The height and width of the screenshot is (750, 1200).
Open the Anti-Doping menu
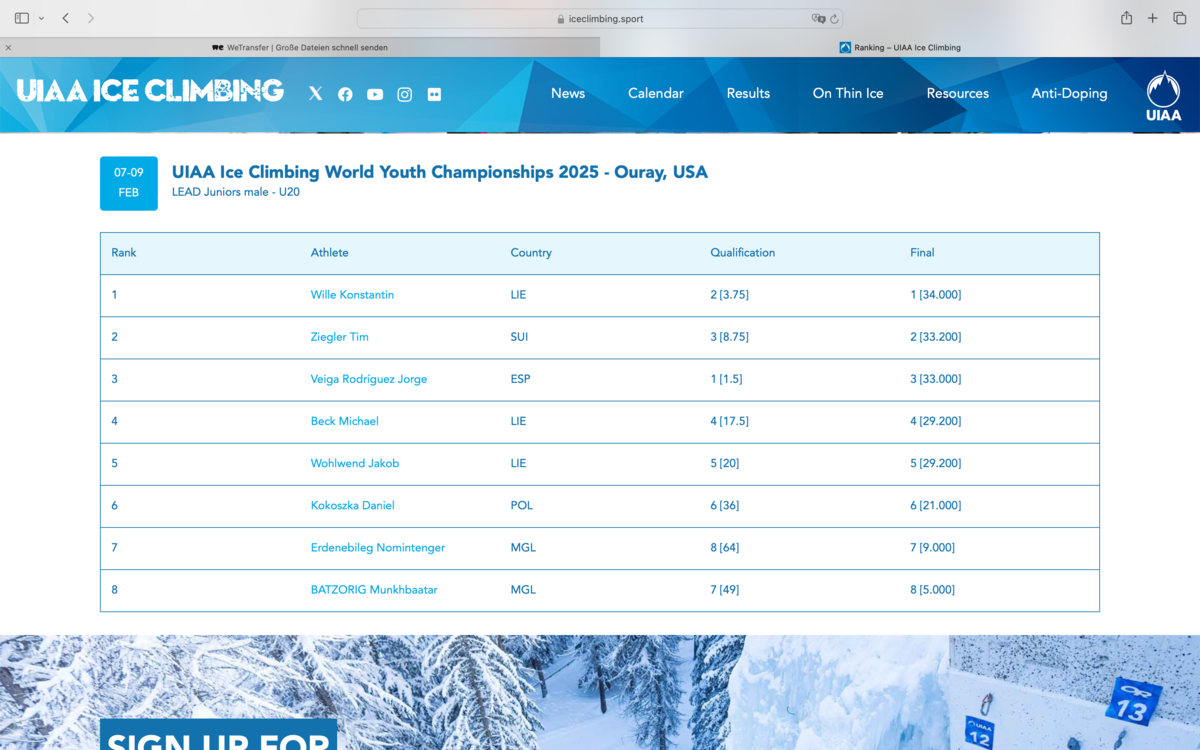[x=1070, y=93]
